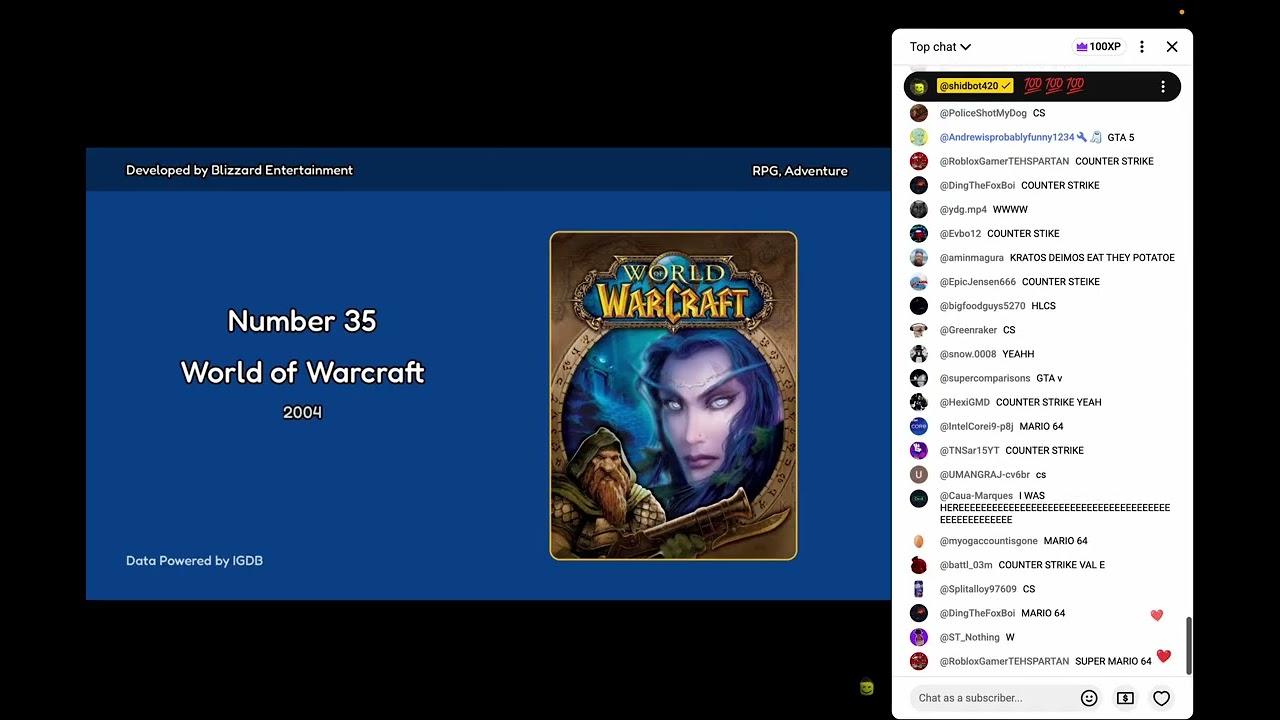This screenshot has width=1280, height=720.
Task: Click the small green character icon below video
Action: pos(867,687)
